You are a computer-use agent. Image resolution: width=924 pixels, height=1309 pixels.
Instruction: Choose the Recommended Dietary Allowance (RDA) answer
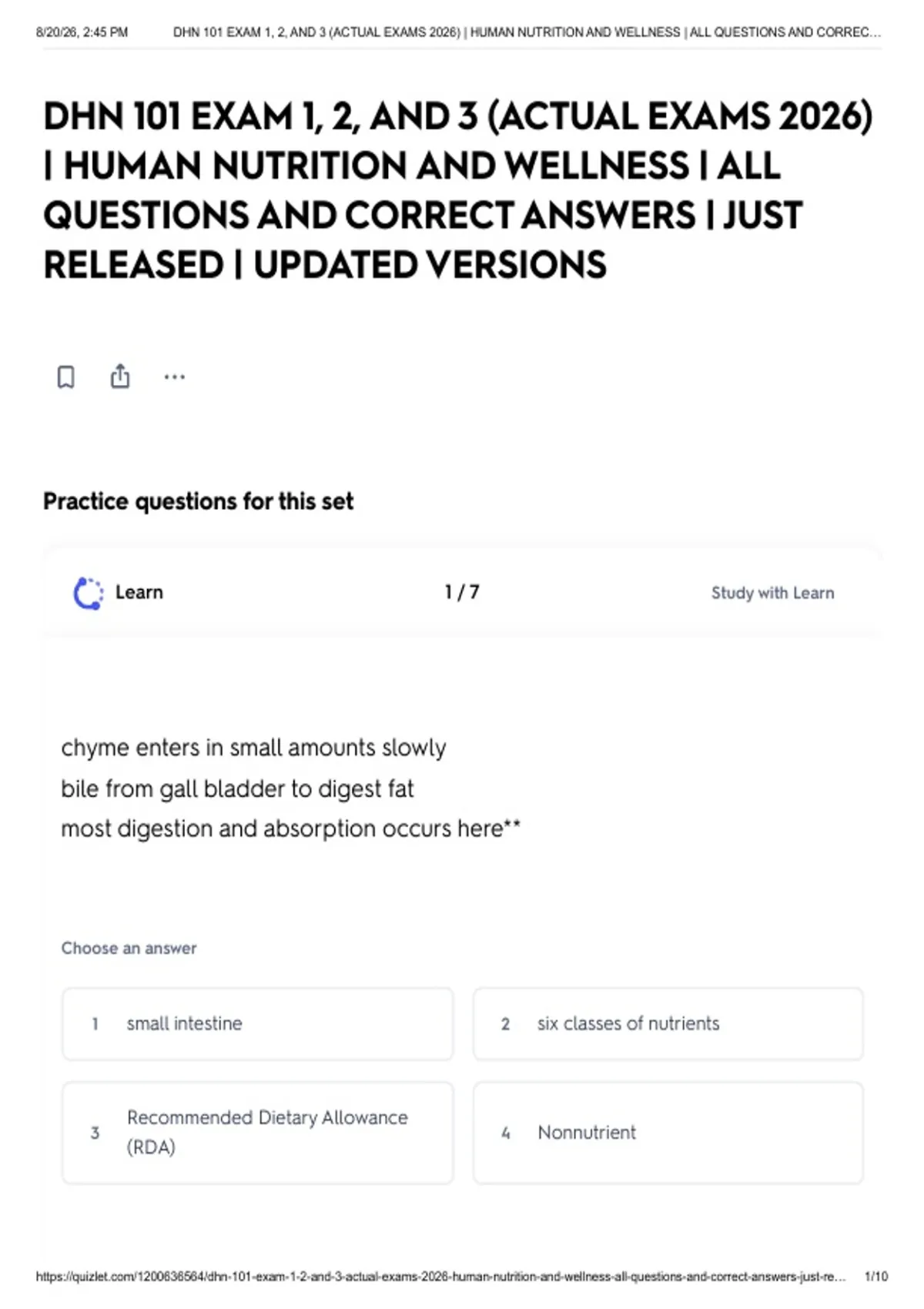coord(258,1133)
